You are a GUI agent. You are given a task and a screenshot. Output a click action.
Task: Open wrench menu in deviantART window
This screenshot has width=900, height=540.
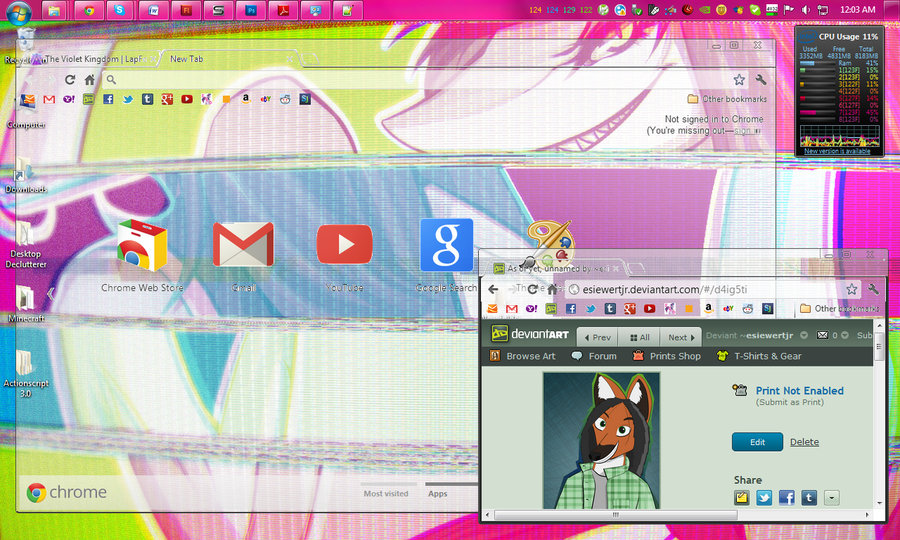tap(874, 289)
